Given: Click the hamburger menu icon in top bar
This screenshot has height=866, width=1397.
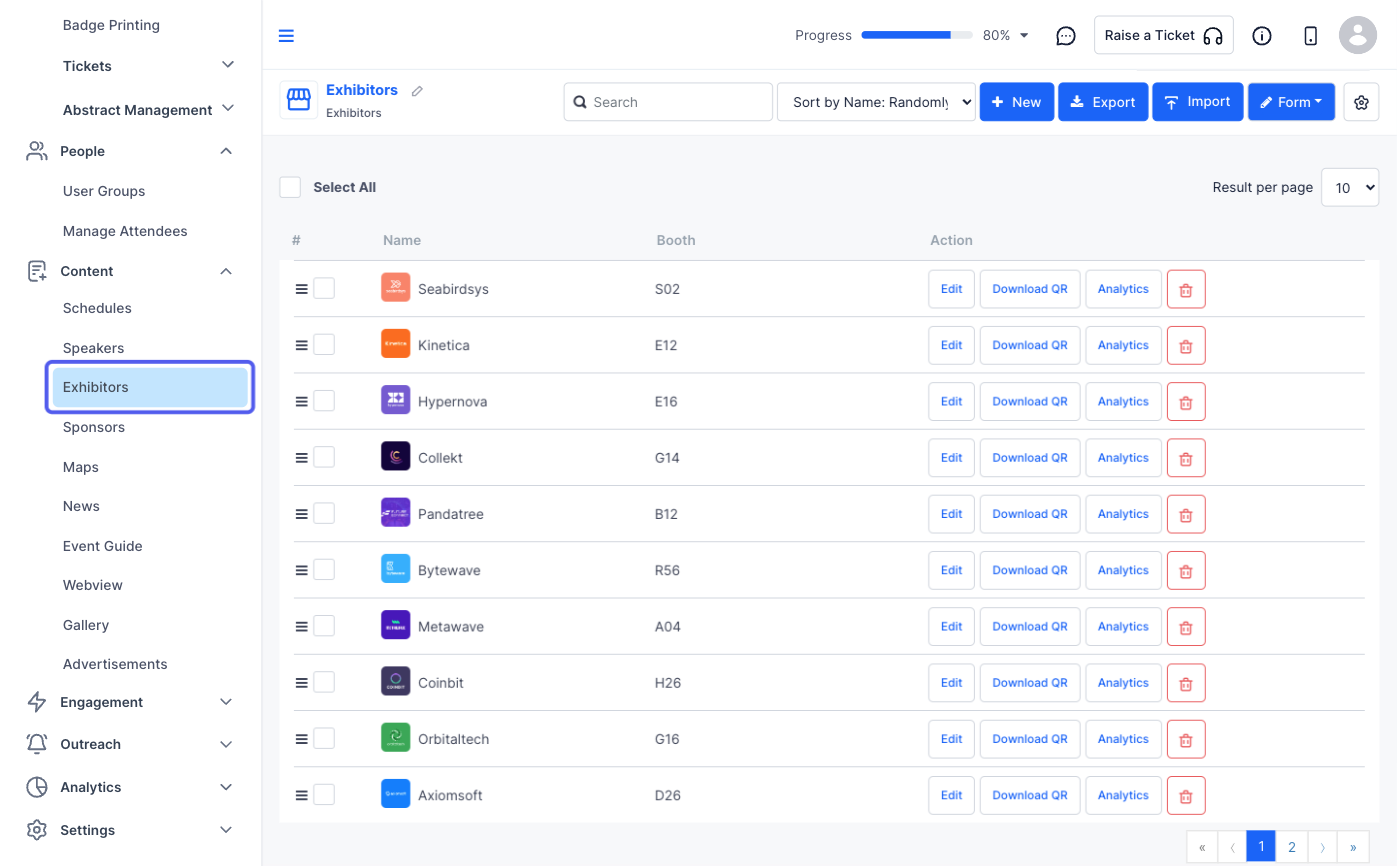Looking at the screenshot, I should coord(286,36).
